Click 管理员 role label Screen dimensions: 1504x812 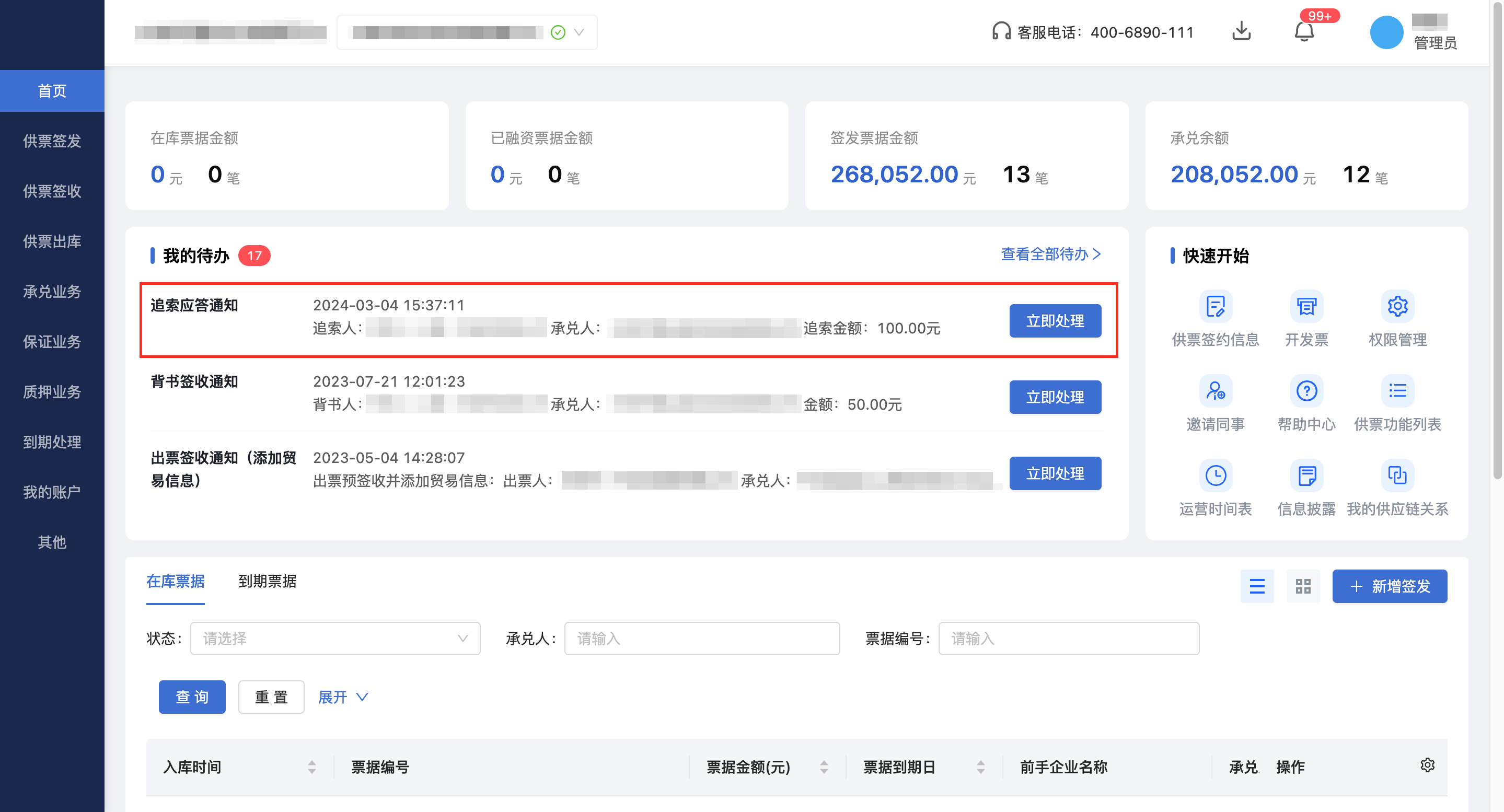tap(1435, 43)
